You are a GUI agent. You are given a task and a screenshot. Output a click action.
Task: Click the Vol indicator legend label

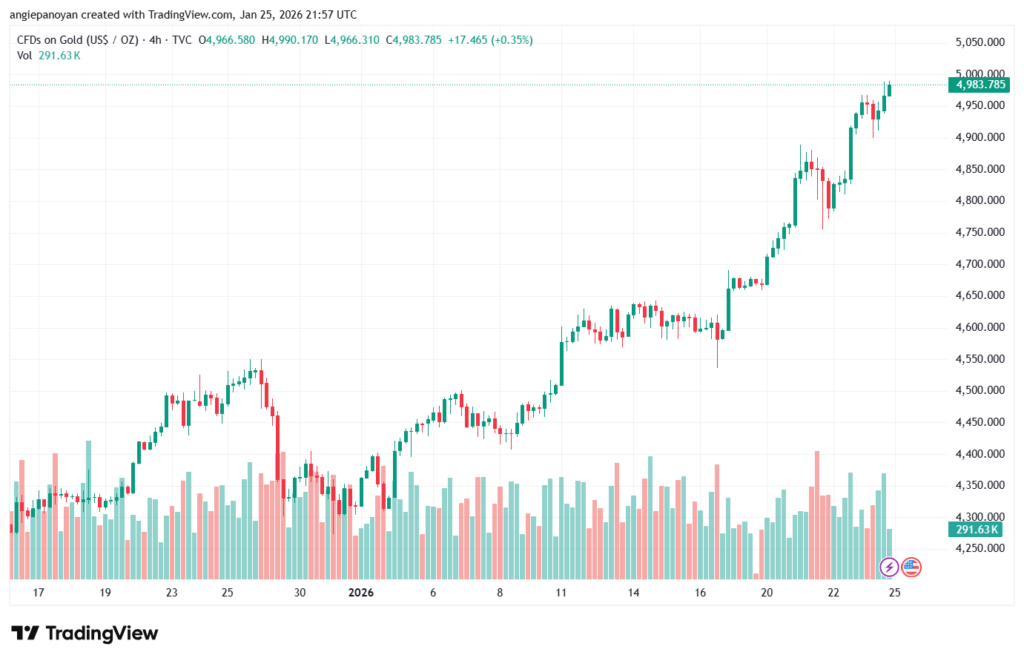pos(25,55)
